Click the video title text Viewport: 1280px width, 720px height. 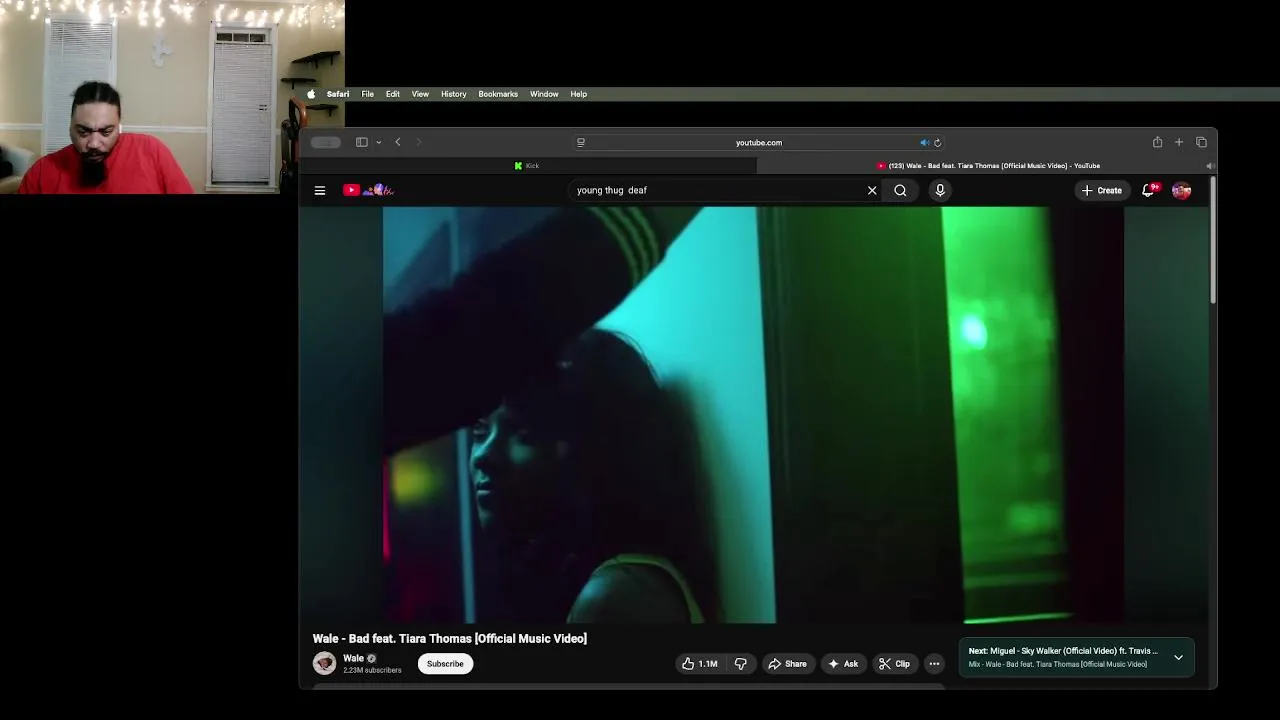coord(450,638)
